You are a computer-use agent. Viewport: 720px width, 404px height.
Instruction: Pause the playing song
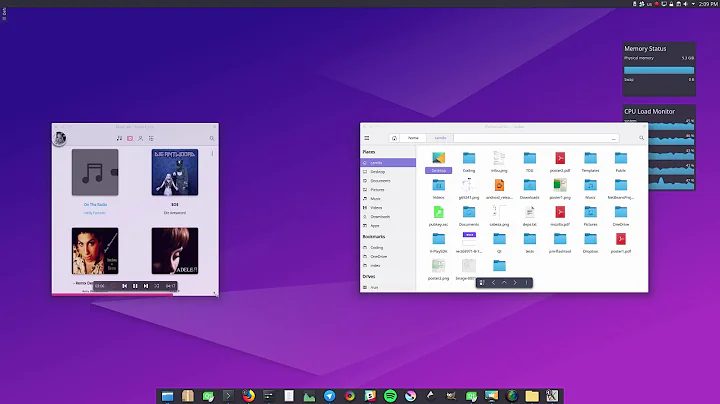pyautogui.click(x=135, y=286)
